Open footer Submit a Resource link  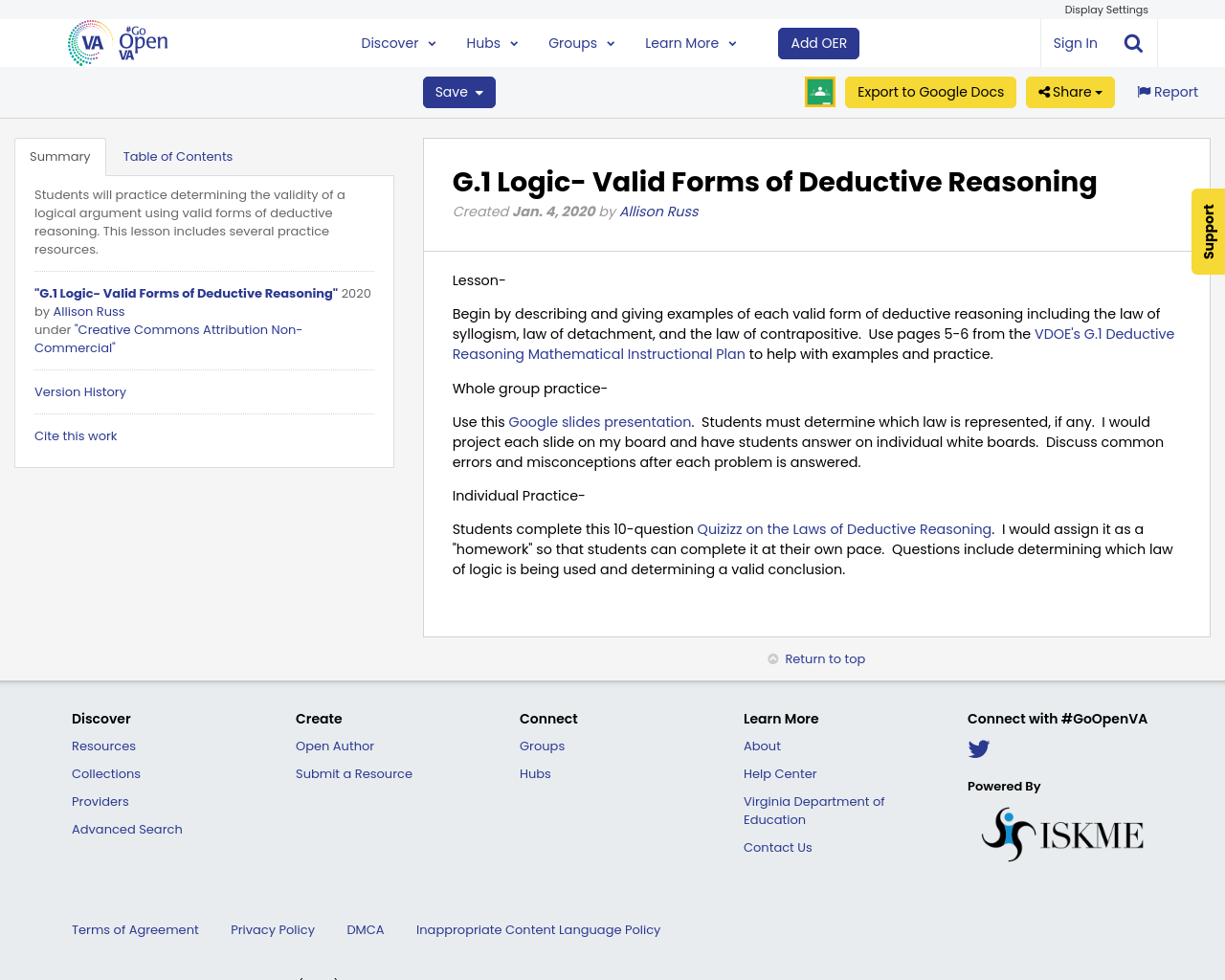tap(354, 774)
